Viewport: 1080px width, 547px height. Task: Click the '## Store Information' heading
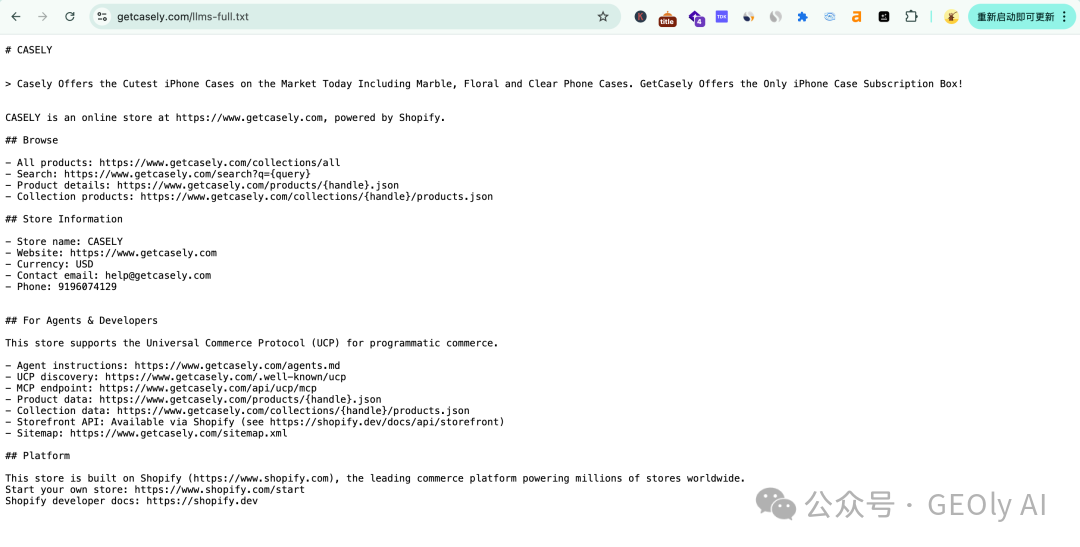click(x=64, y=219)
